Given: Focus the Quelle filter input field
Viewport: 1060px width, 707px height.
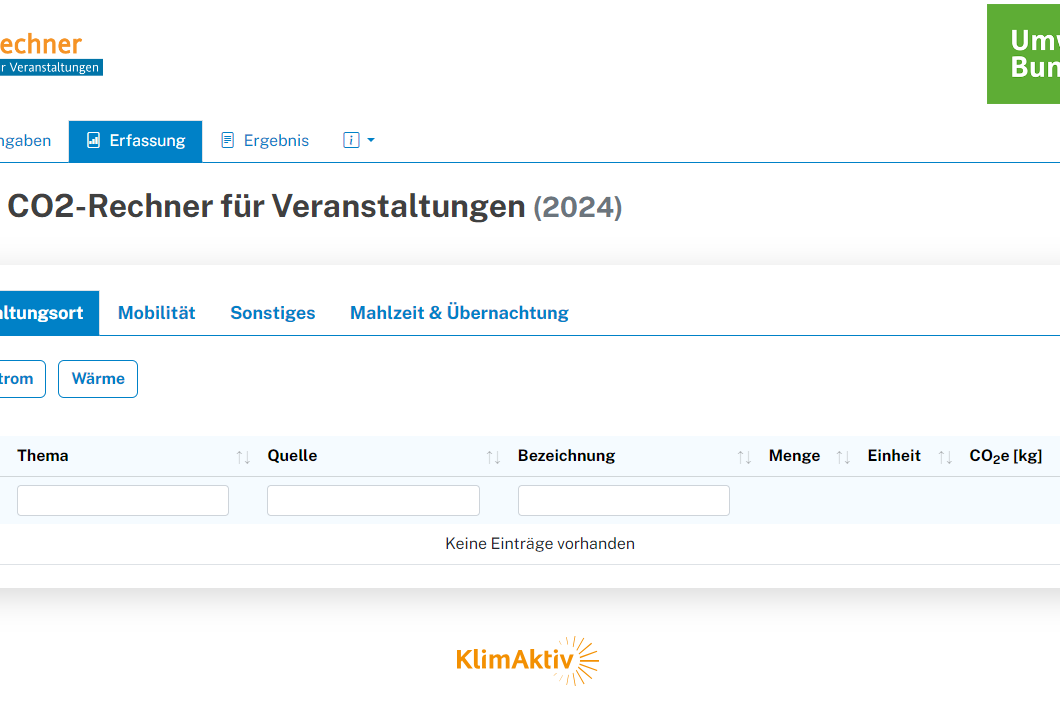Looking at the screenshot, I should pyautogui.click(x=373, y=501).
